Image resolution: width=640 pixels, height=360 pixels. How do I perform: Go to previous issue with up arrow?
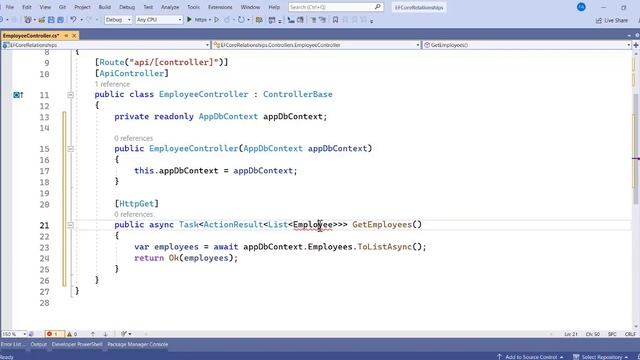click(x=93, y=334)
